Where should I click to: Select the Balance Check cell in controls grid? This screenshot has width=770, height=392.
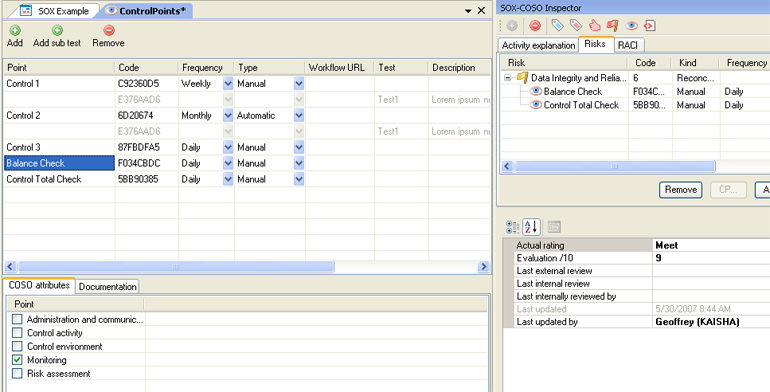click(59, 163)
